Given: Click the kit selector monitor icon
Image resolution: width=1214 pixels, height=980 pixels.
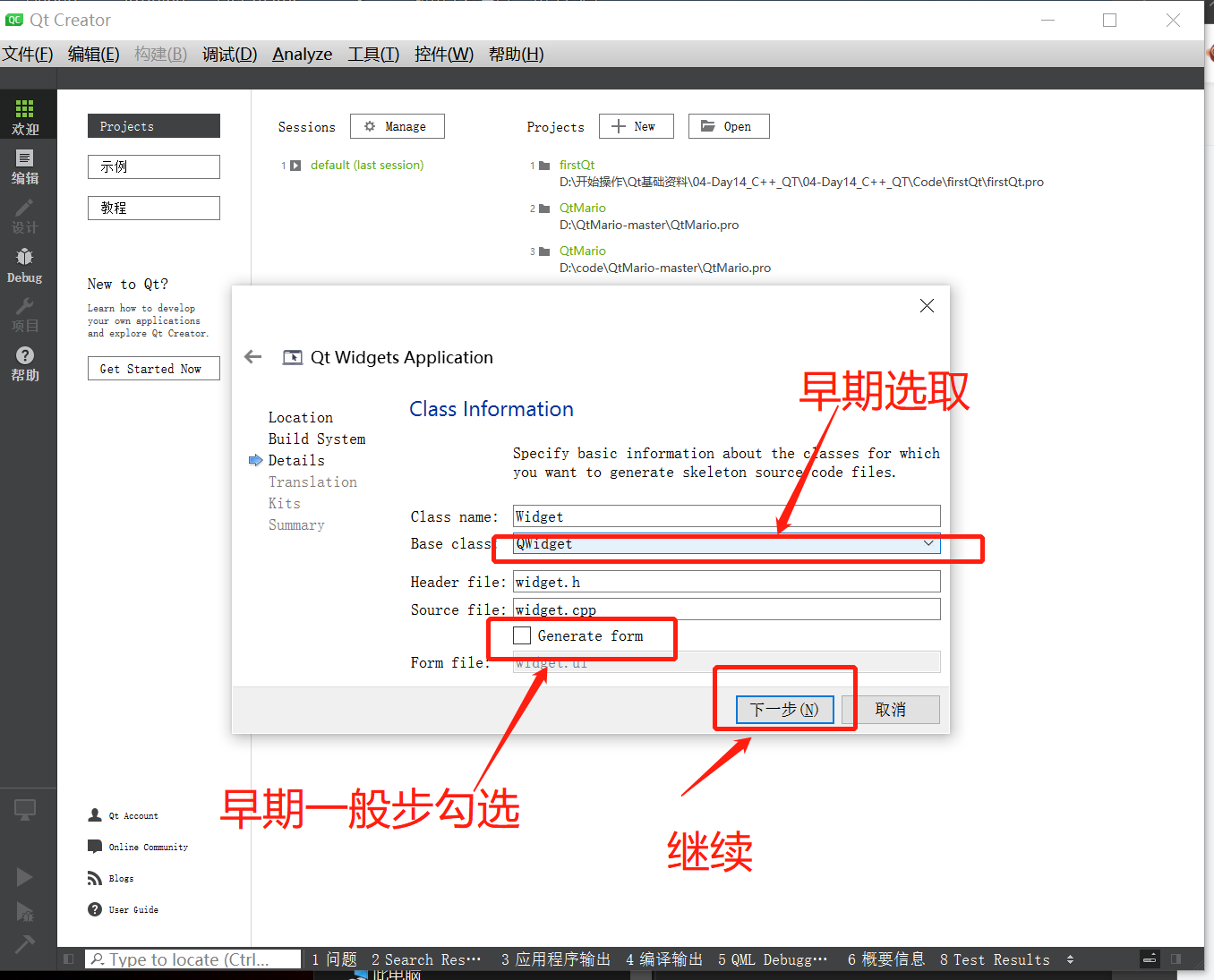Looking at the screenshot, I should pyautogui.click(x=25, y=811).
